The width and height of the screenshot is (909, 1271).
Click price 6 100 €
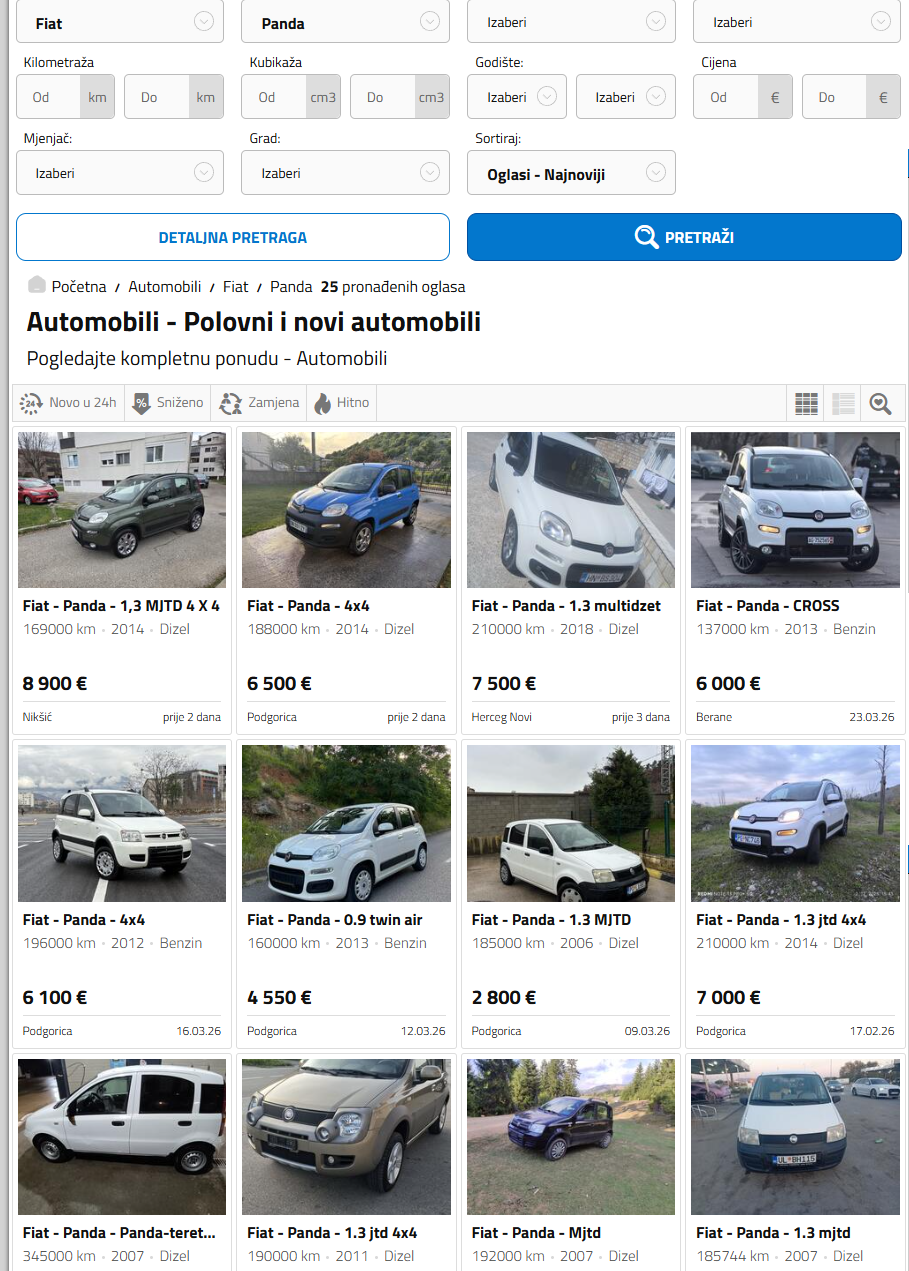coord(55,998)
